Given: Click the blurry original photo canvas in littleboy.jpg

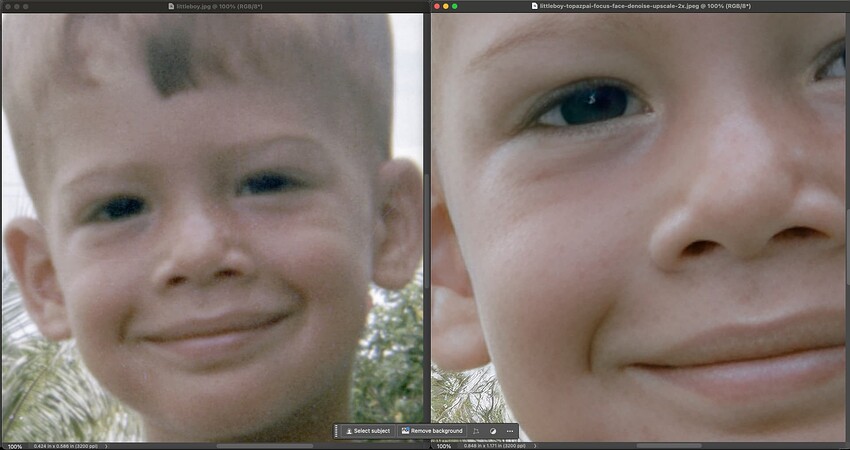Looking at the screenshot, I should pyautogui.click(x=212, y=227).
